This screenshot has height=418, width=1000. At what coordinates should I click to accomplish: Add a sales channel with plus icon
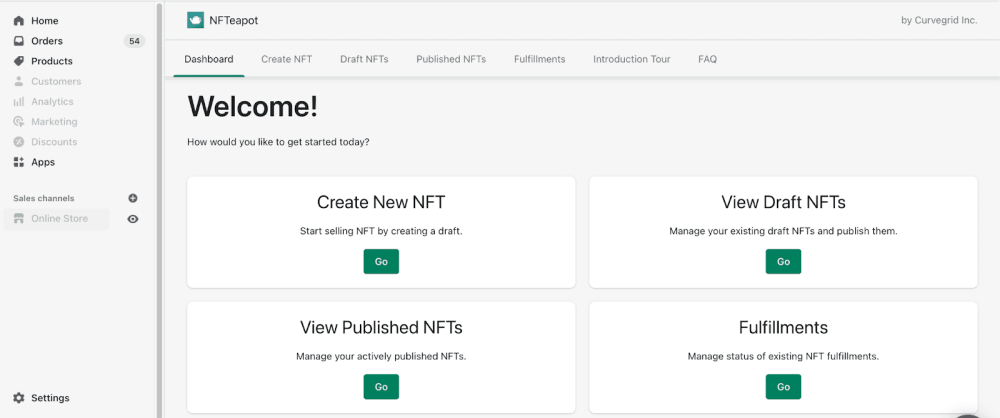pos(133,198)
